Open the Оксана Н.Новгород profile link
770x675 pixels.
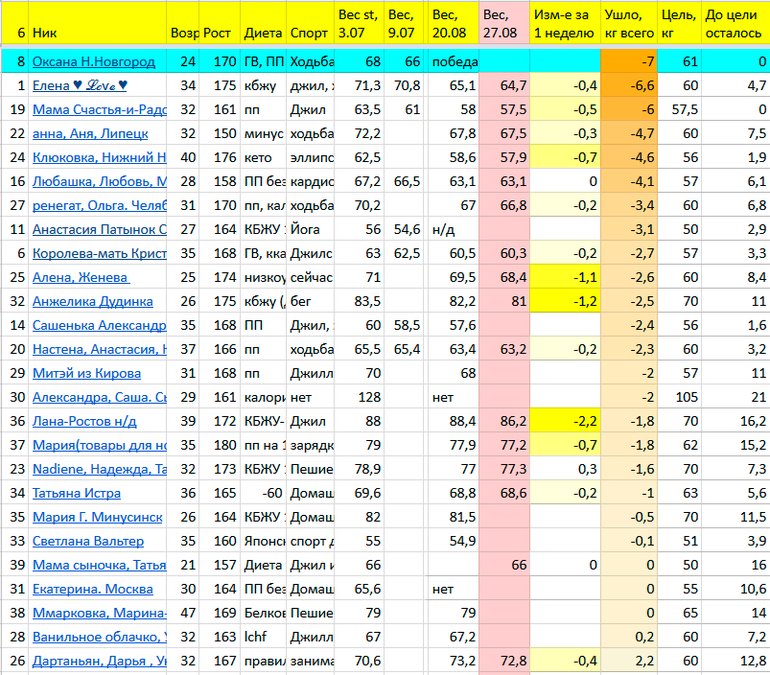(93, 62)
